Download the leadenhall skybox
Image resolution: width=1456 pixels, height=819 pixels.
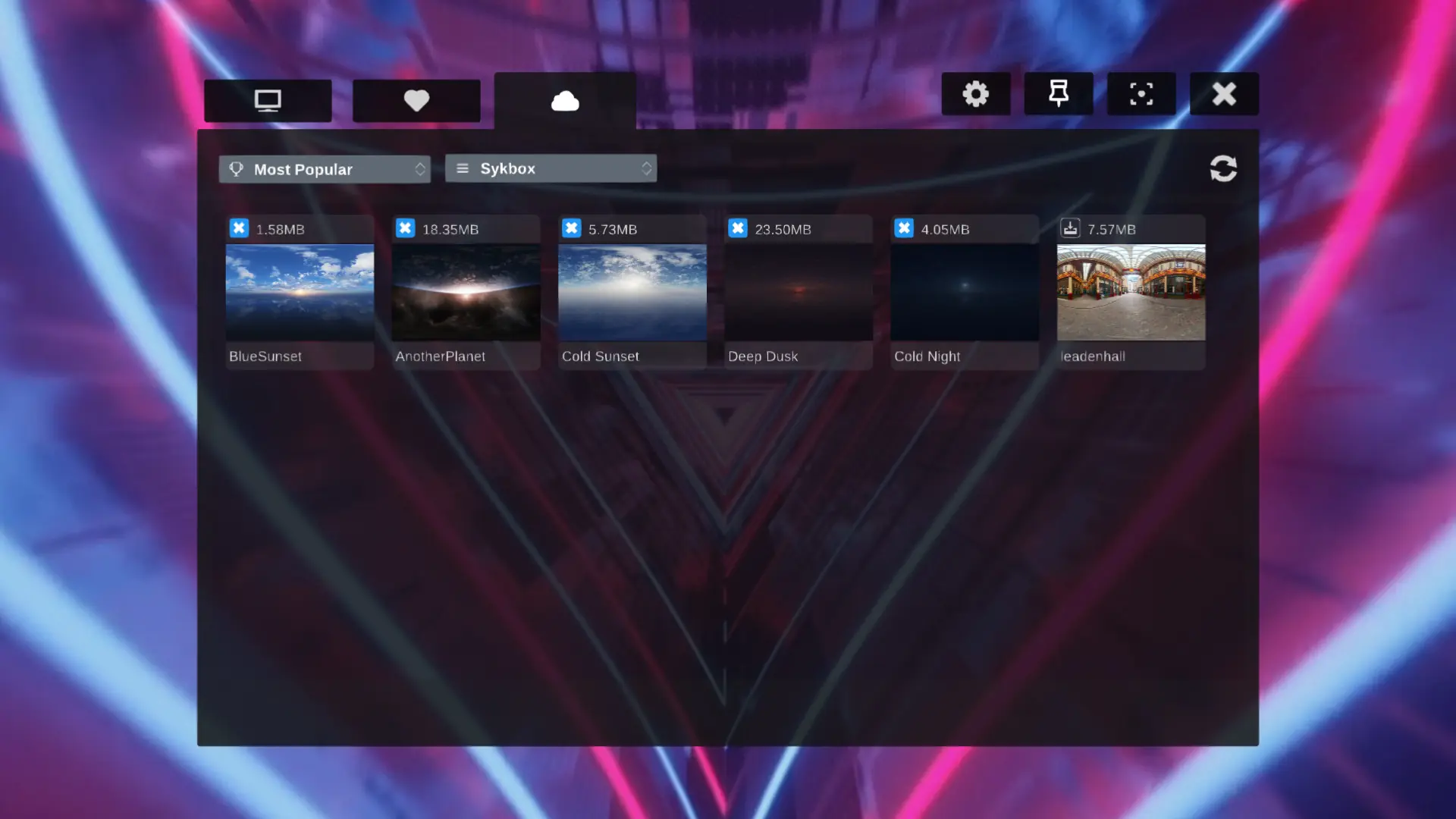[x=1070, y=227]
